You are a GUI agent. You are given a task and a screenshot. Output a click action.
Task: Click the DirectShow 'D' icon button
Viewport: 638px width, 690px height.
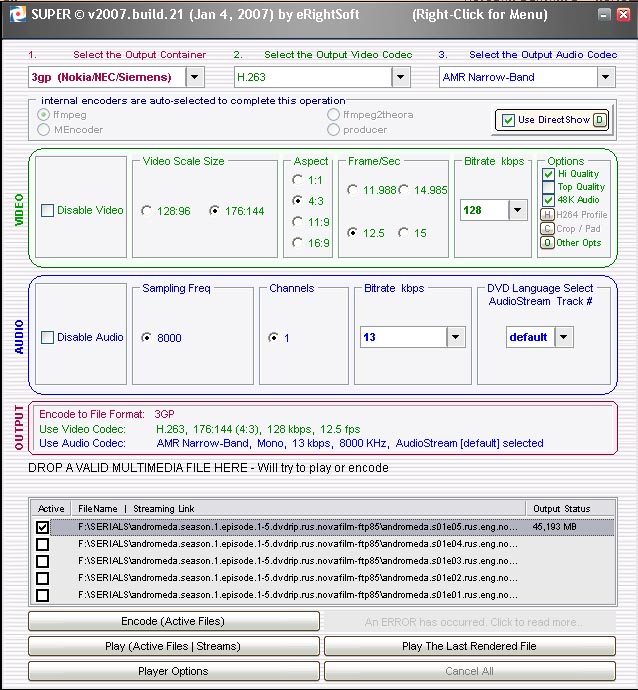tap(599, 120)
